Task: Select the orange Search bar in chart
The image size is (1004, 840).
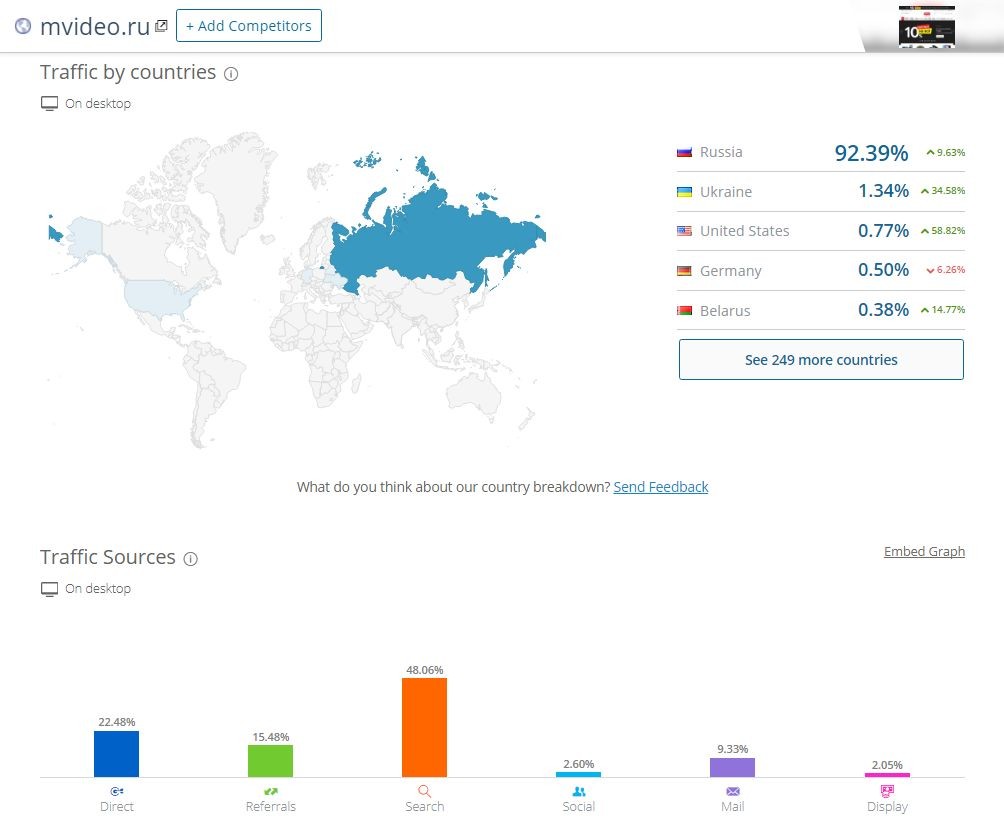Action: (425, 728)
